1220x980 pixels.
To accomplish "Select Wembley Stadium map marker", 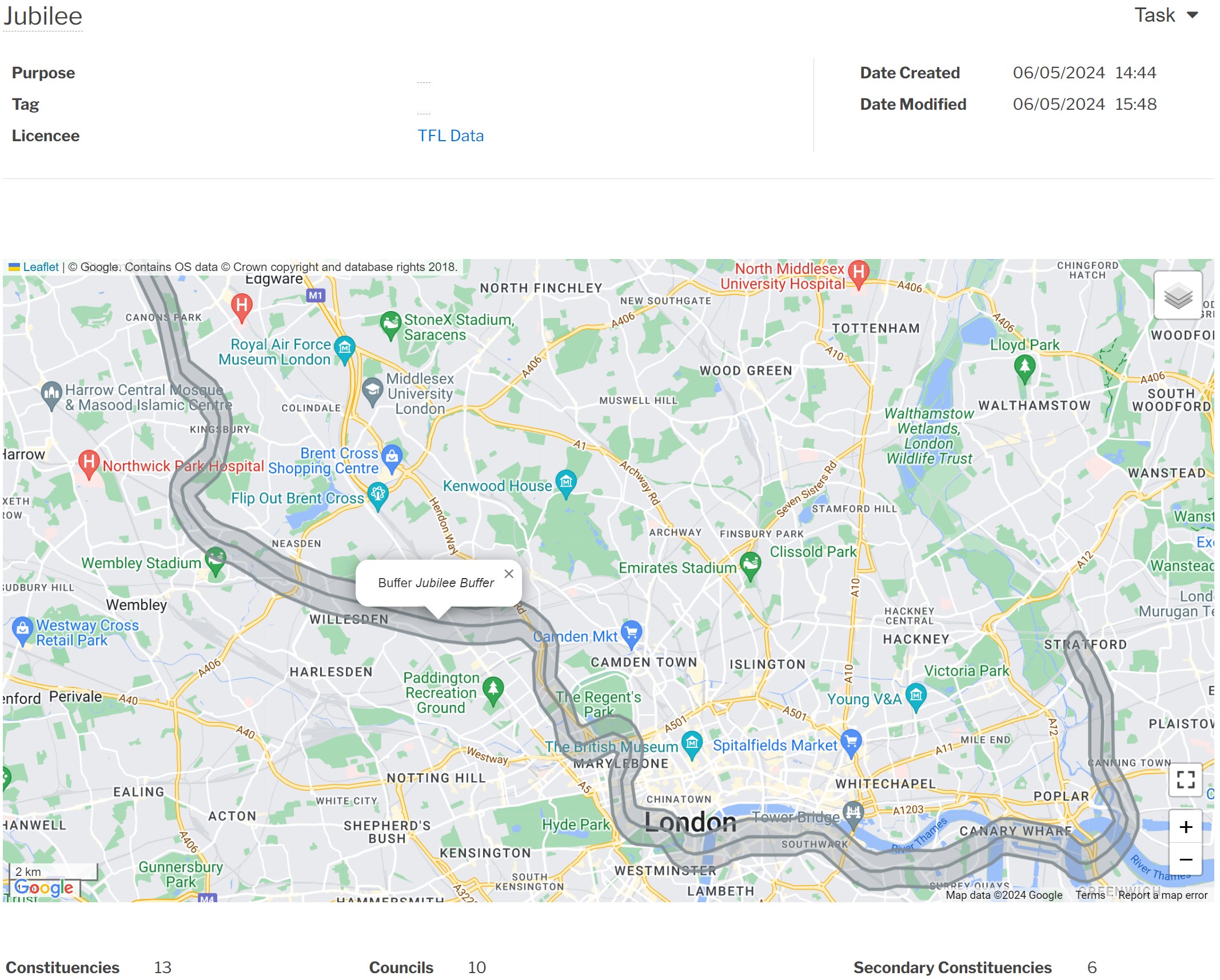I will (x=216, y=561).
